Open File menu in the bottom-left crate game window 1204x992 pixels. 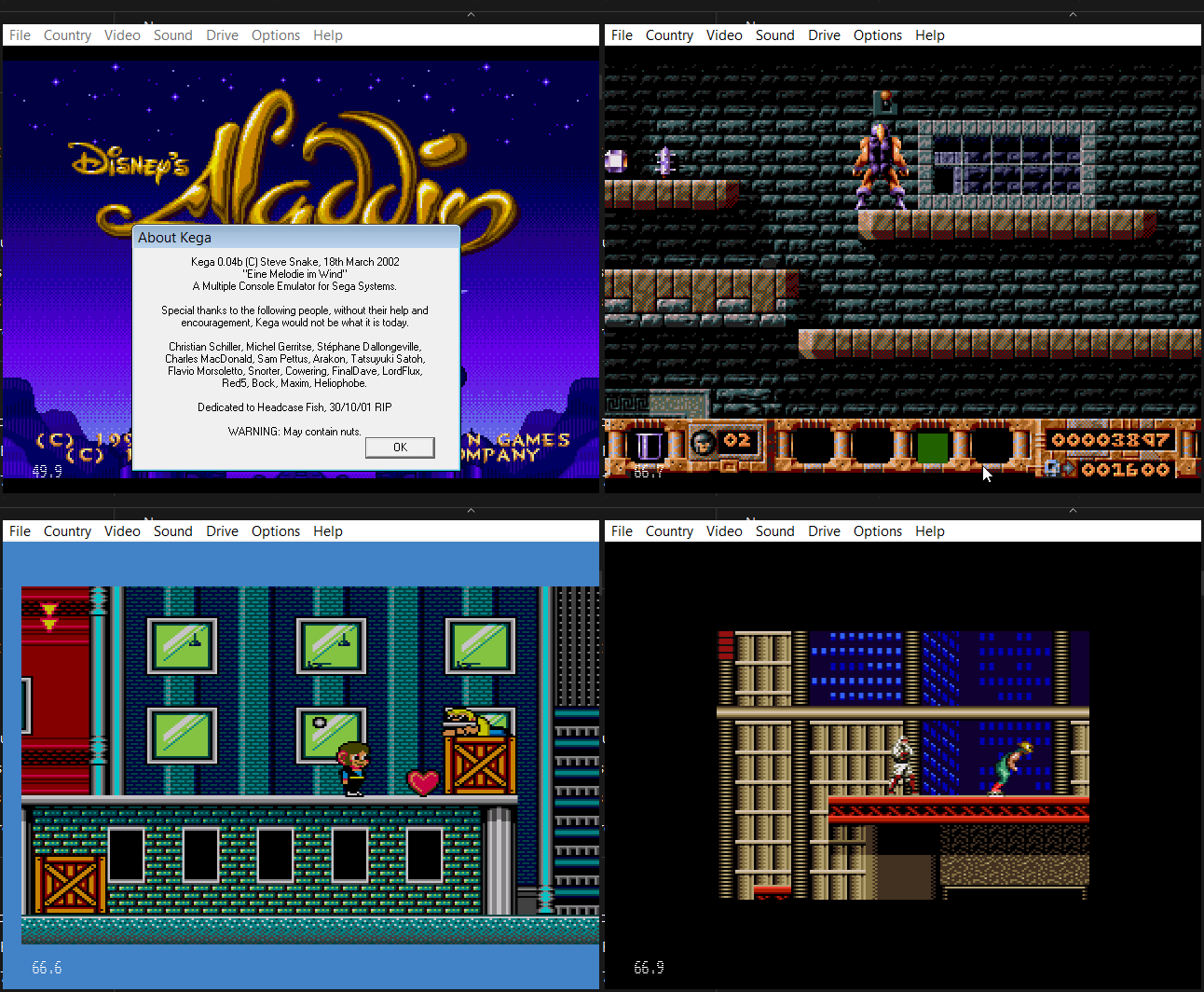tap(20, 531)
